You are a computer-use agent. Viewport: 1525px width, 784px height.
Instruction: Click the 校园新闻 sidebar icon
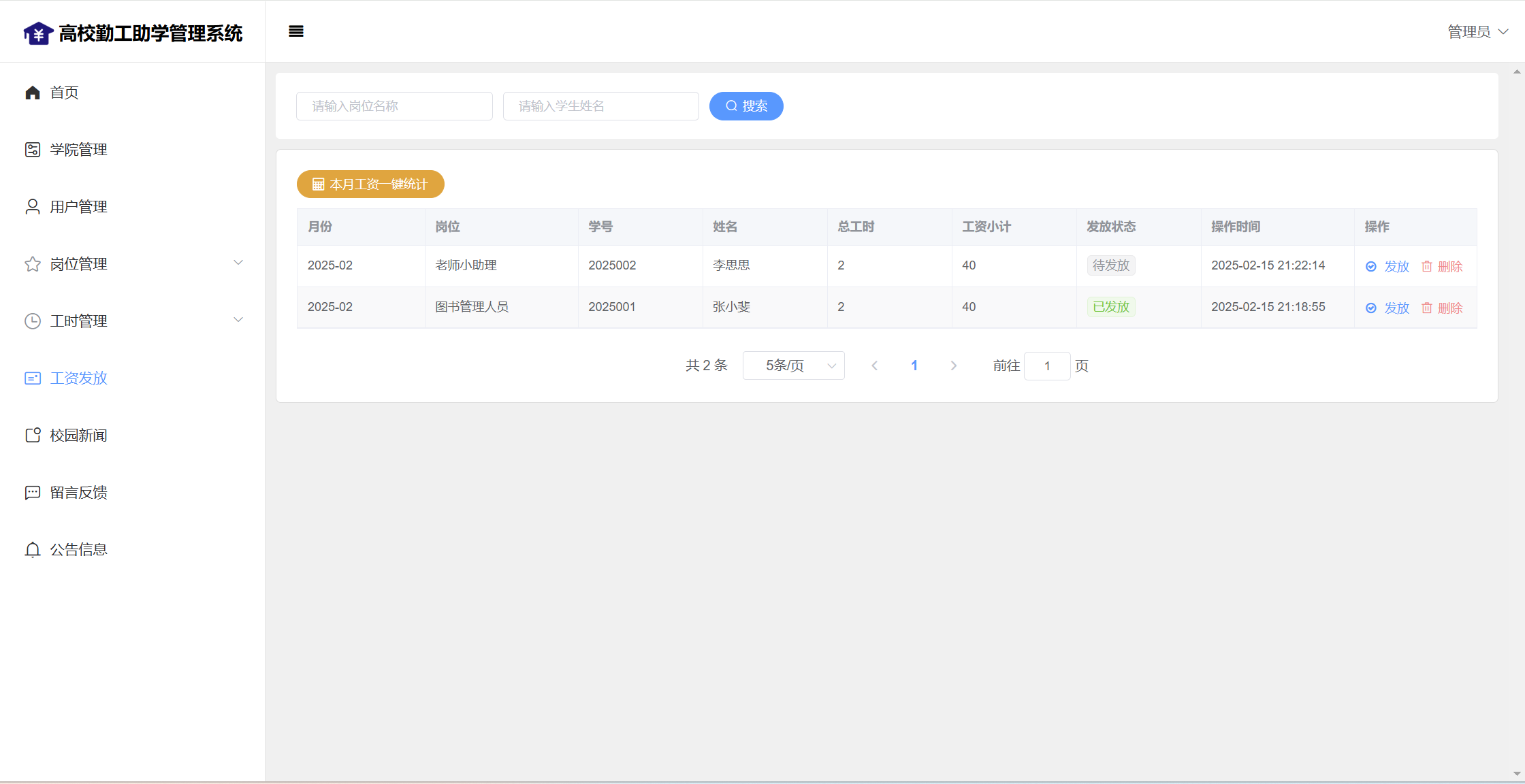pyautogui.click(x=33, y=436)
